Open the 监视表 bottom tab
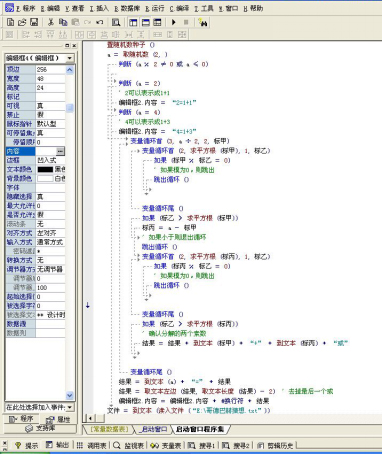The height and width of the screenshot is (454, 382). [128, 445]
